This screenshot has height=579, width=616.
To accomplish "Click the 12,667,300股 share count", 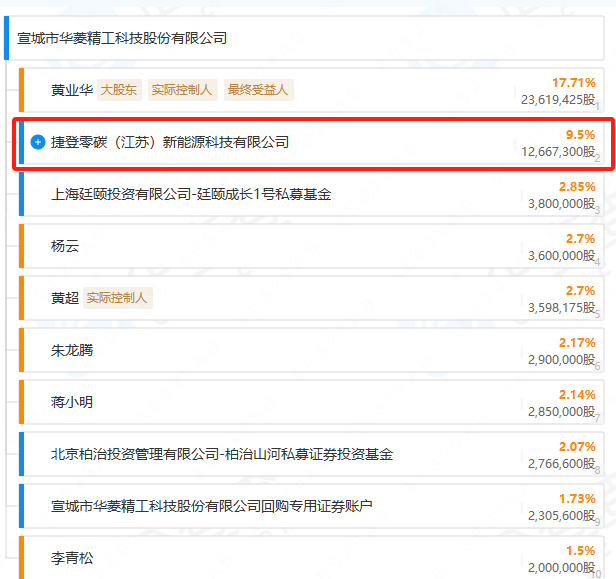I will pyautogui.click(x=558, y=151).
